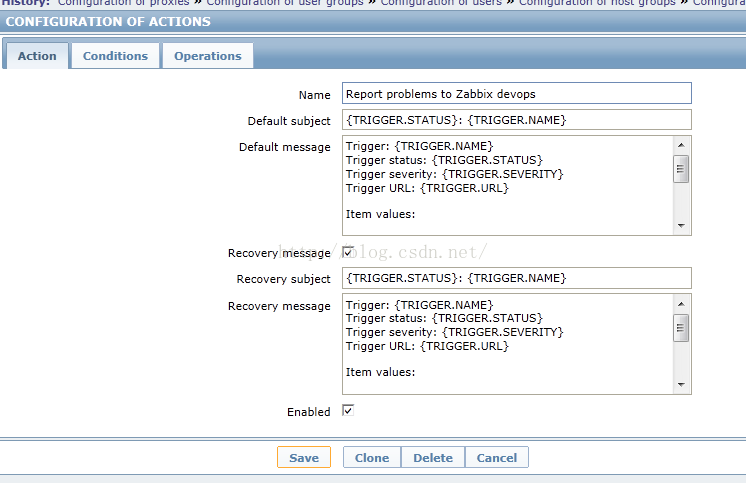Click 'Trigger severity' line in Default message
746x483 pixels.
[x=454, y=174]
